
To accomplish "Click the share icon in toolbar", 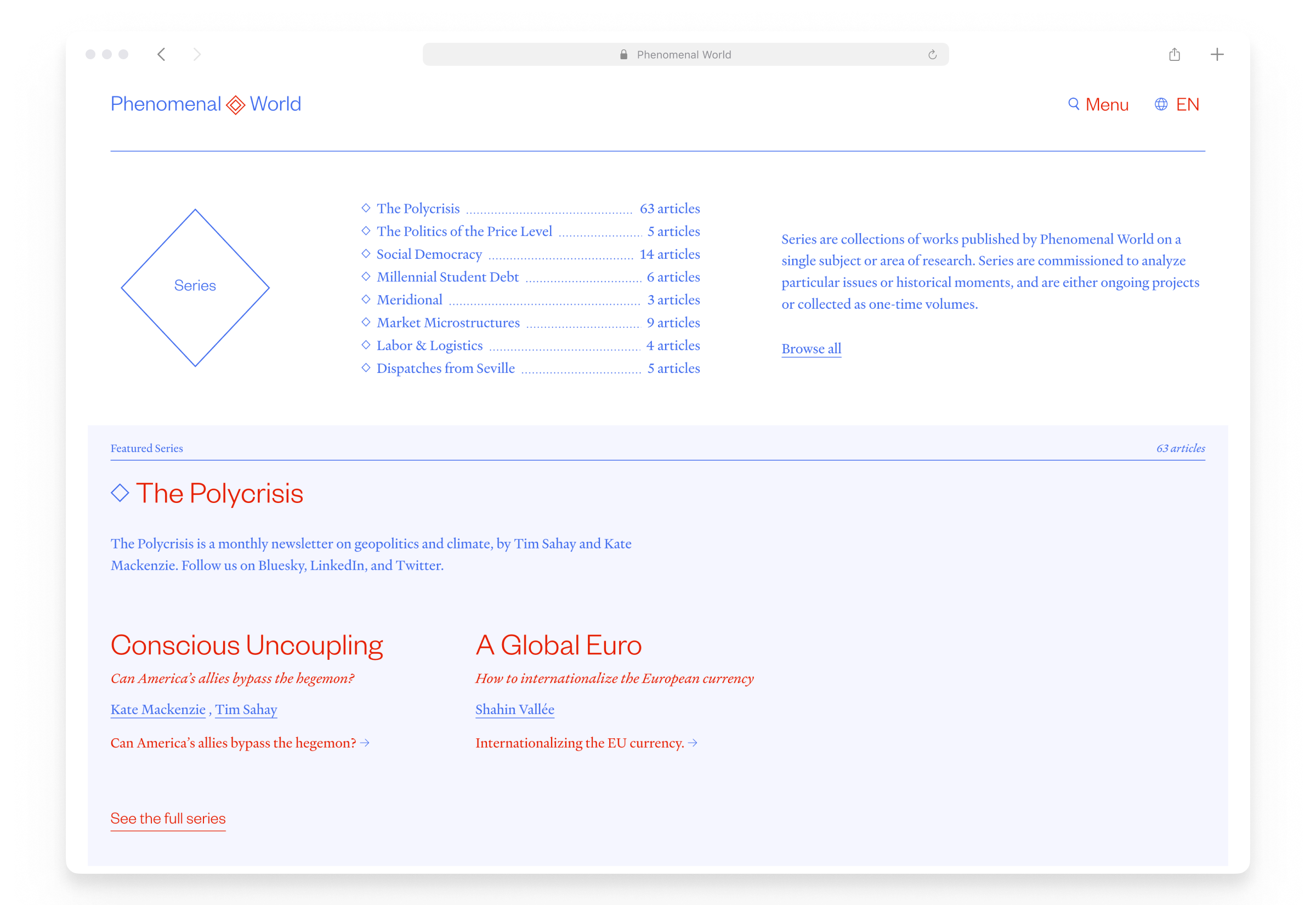I will tap(1175, 54).
